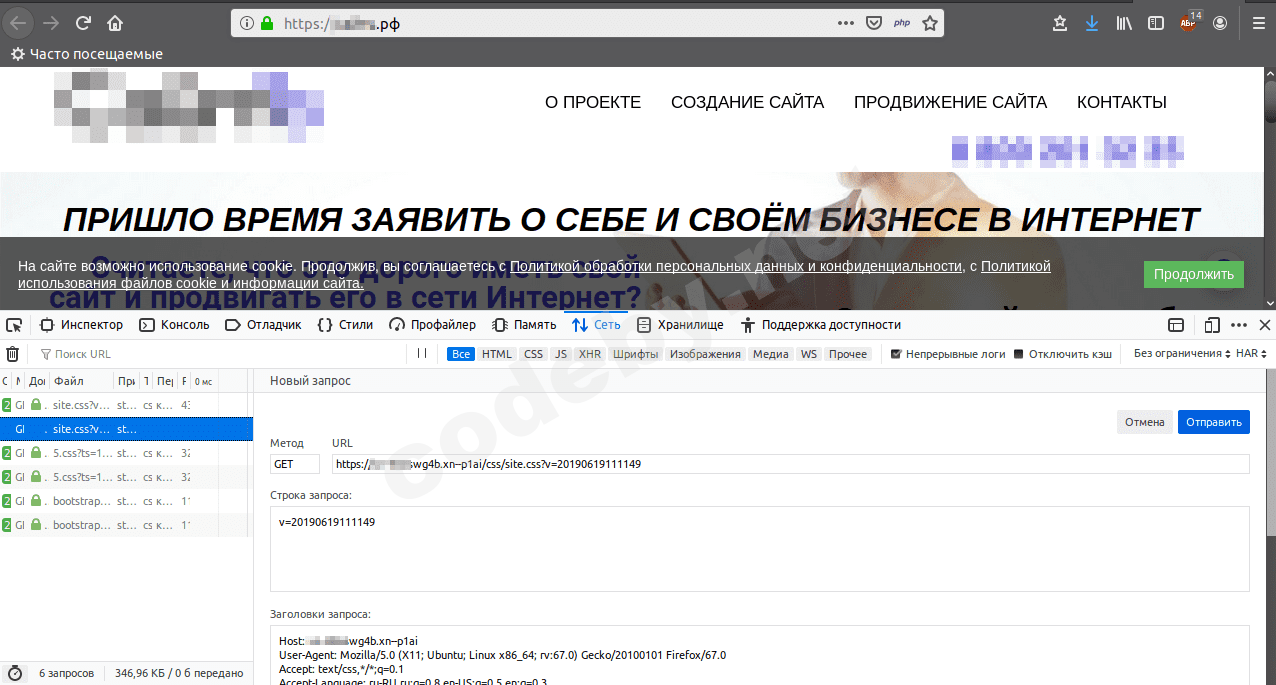This screenshot has width=1276, height=685.
Task: Filter requests by XHR
Action: coord(590,354)
